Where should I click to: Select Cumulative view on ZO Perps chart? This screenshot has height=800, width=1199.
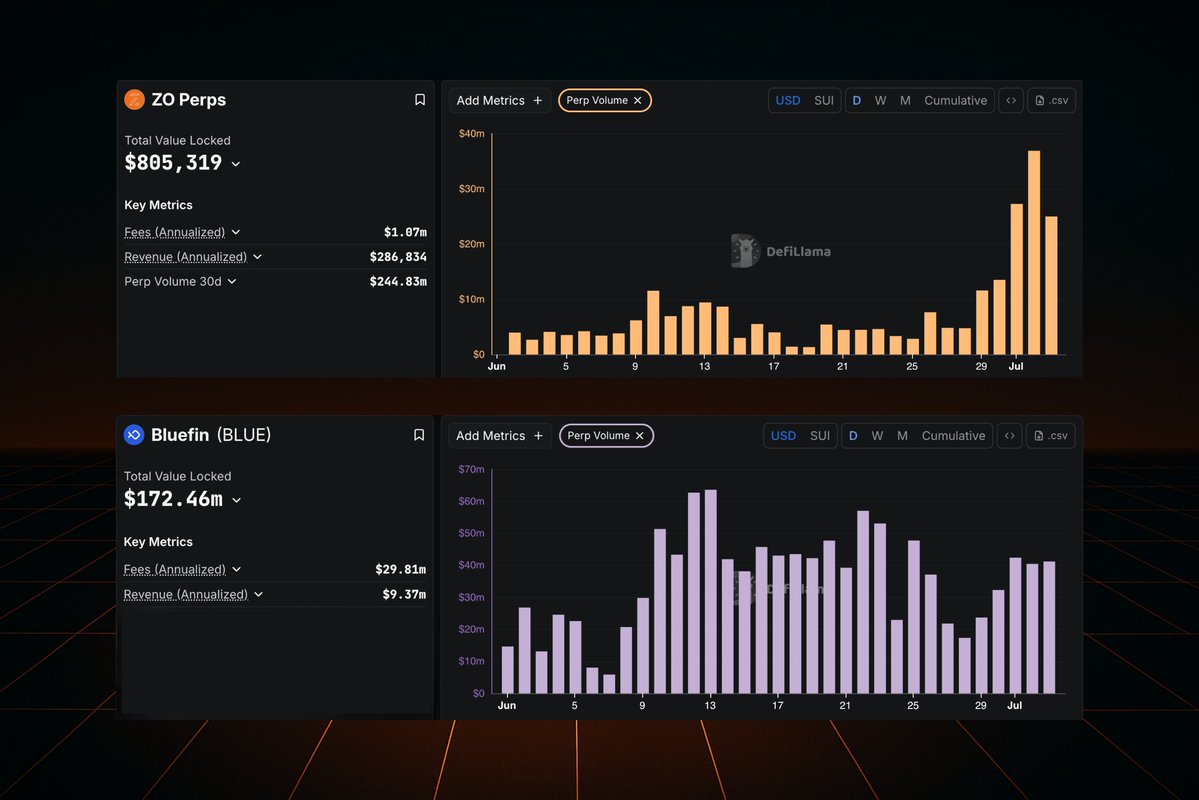[x=955, y=100]
